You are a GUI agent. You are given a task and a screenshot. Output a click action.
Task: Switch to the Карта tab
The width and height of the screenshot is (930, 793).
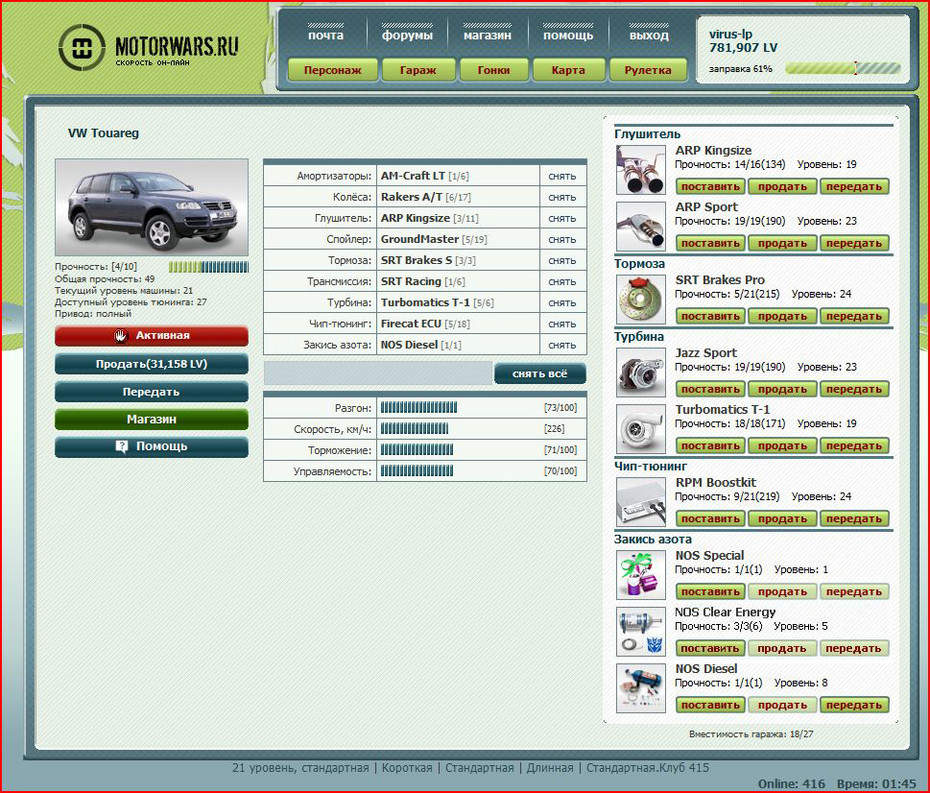[x=568, y=70]
